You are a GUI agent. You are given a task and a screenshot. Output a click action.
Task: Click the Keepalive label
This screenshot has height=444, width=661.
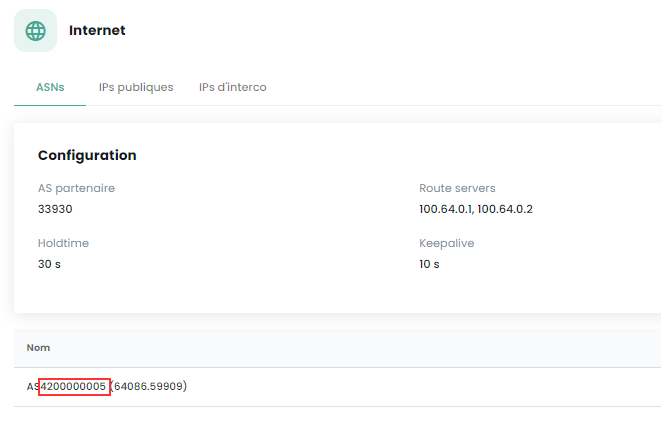point(446,243)
